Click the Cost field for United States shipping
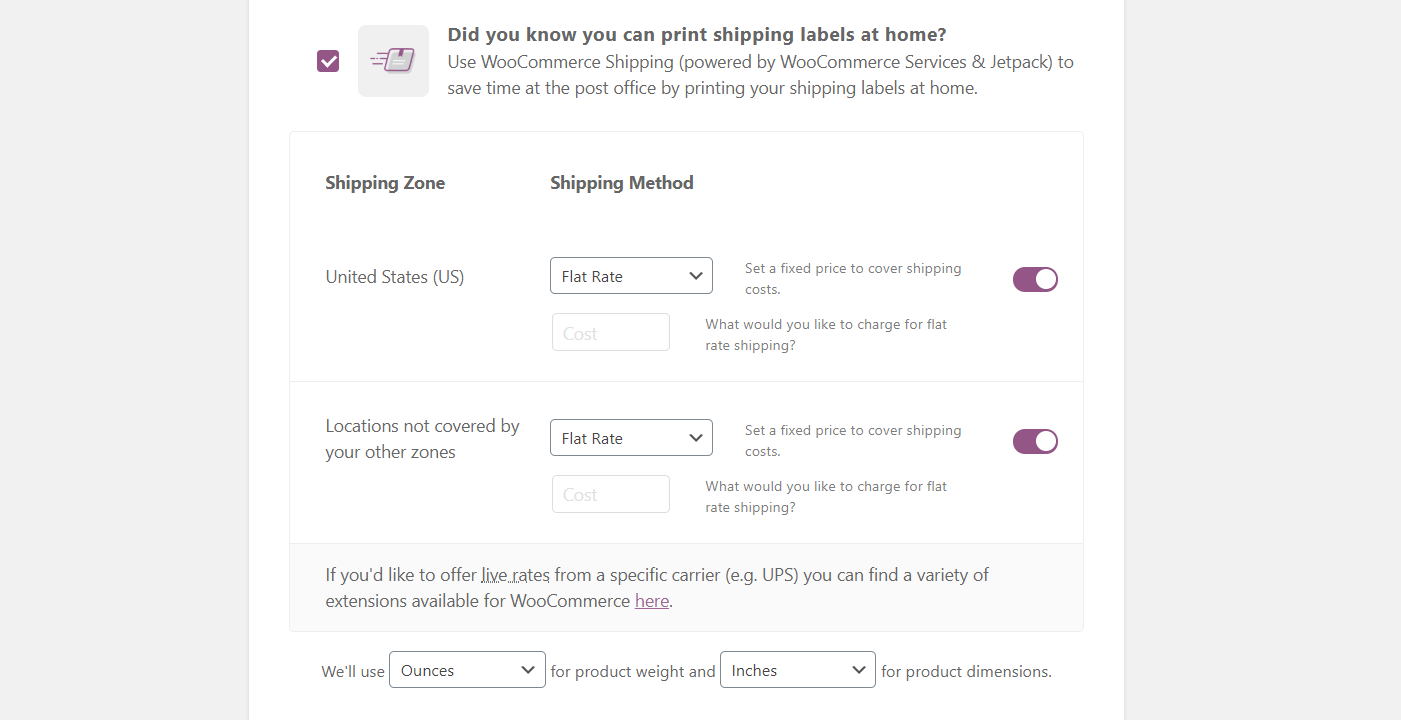 610,331
